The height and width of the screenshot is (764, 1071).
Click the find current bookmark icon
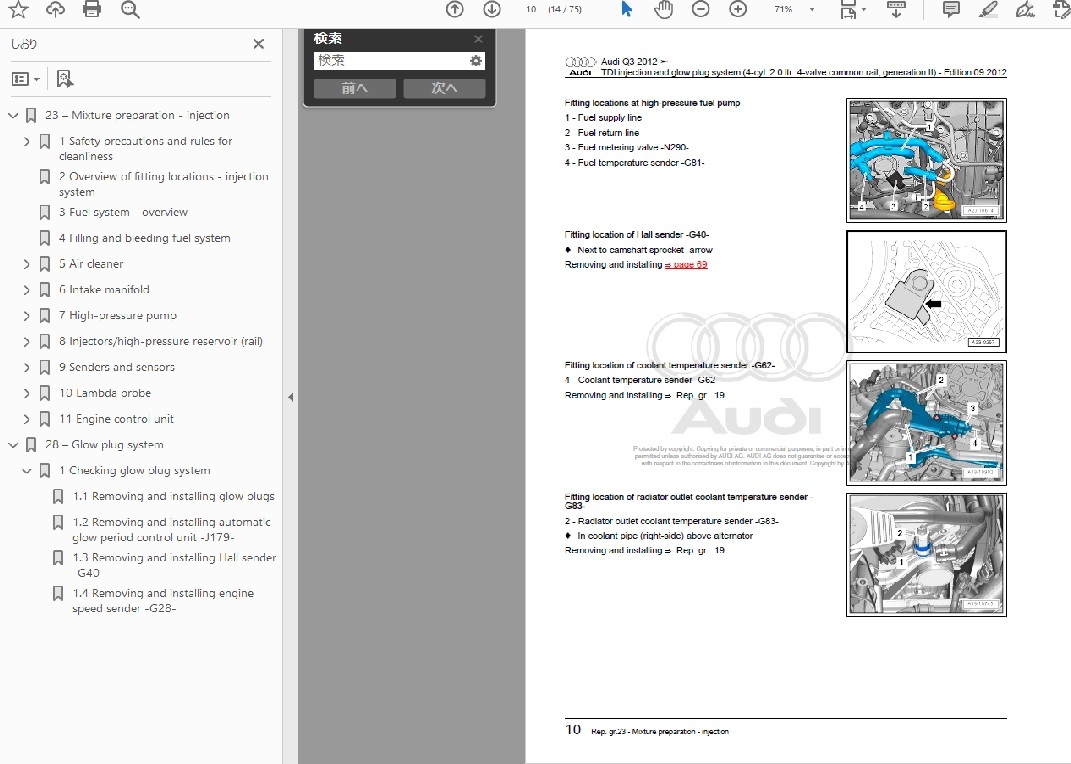[65, 79]
